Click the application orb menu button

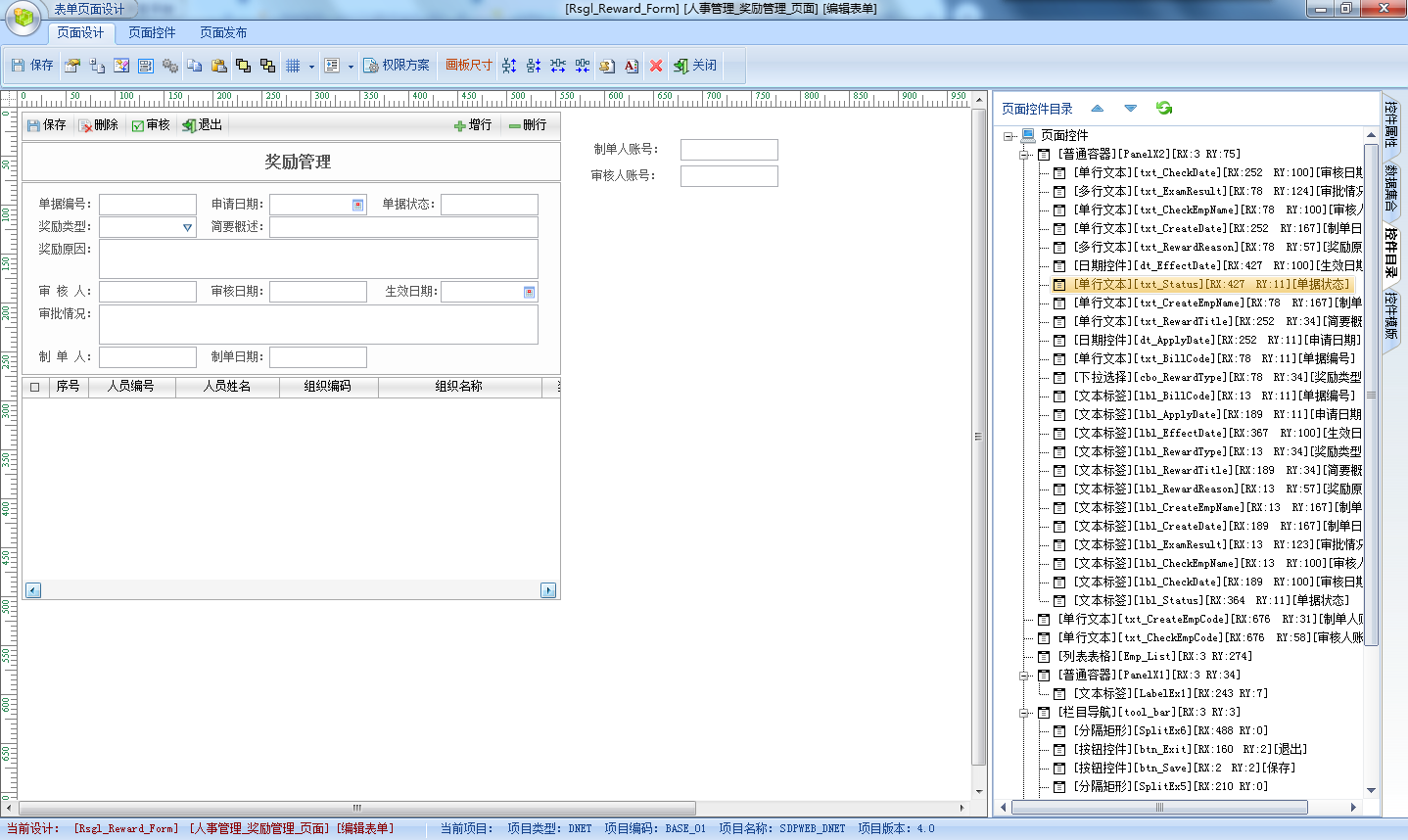(22, 19)
